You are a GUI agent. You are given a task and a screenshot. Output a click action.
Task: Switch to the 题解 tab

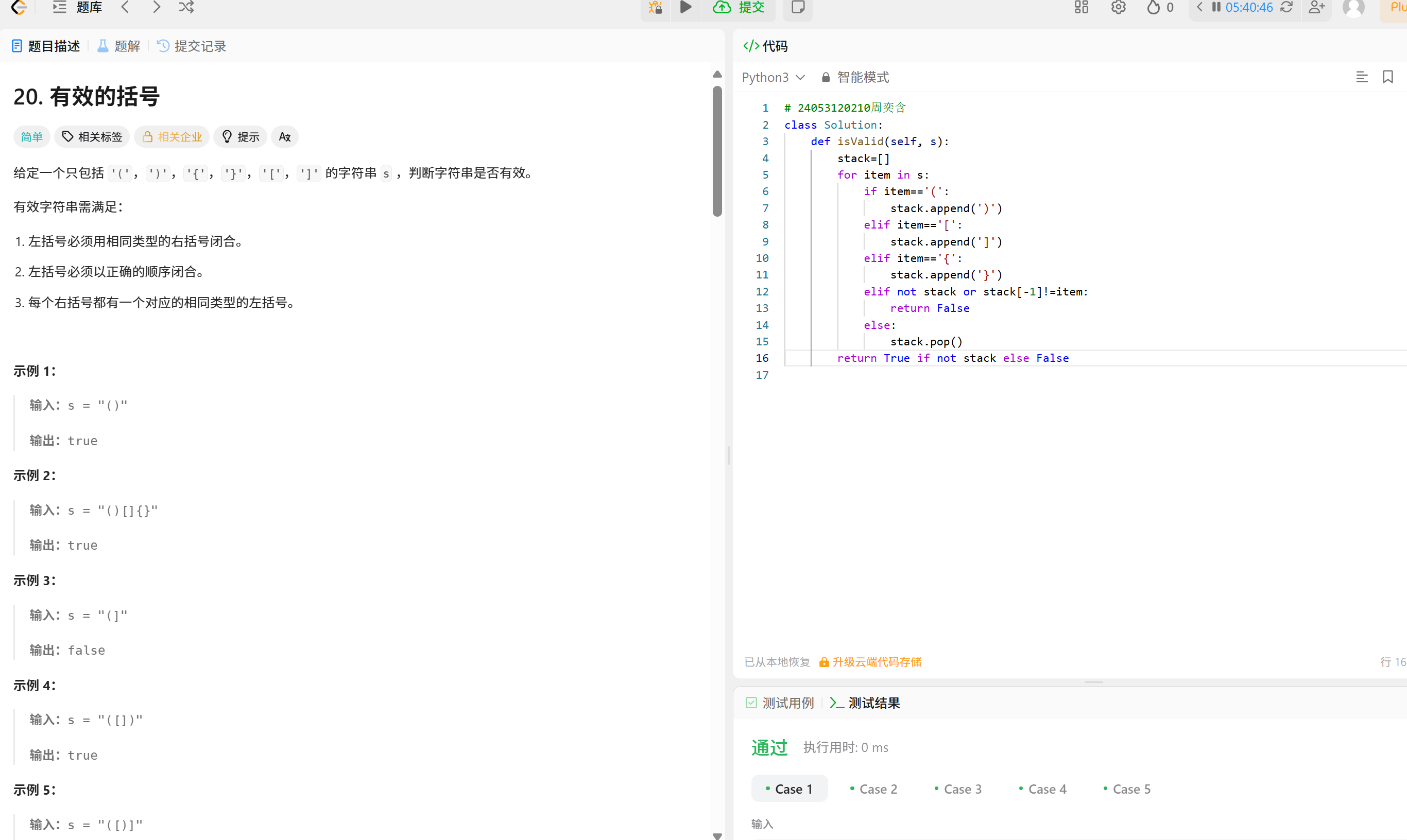(119, 46)
